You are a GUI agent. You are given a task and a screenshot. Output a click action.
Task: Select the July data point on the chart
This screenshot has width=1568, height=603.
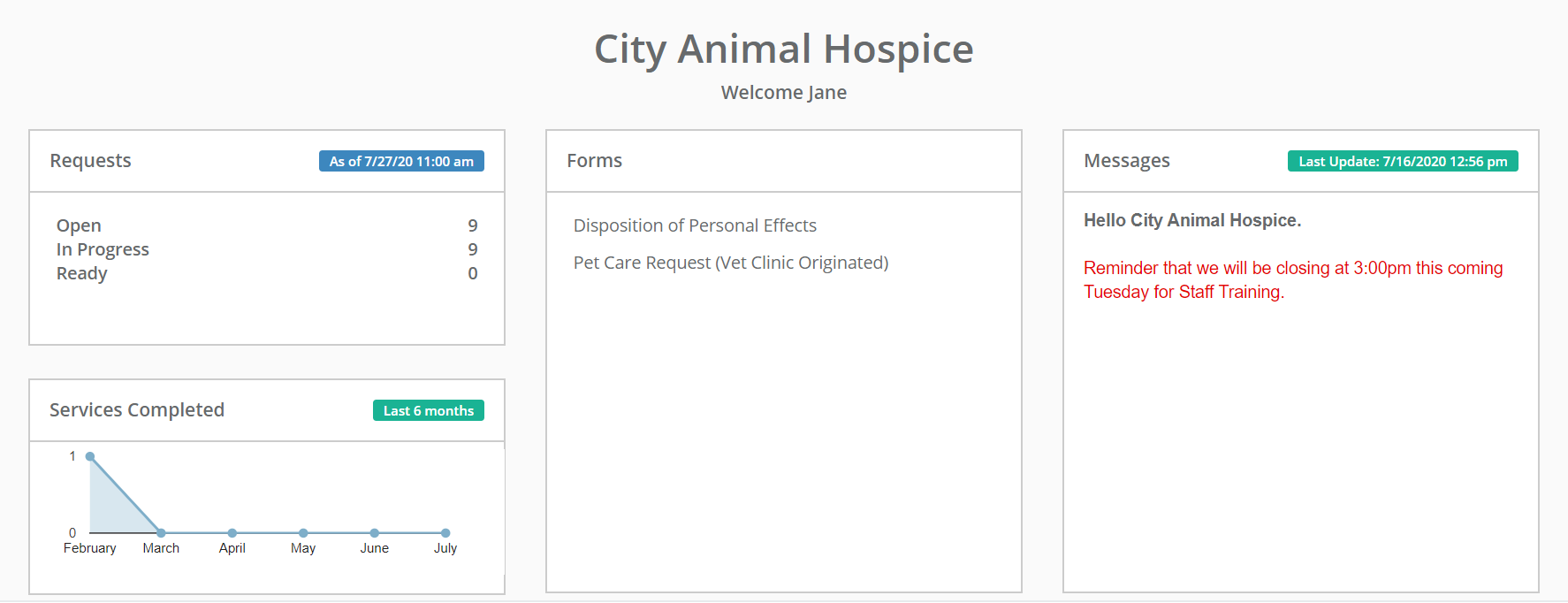click(445, 533)
